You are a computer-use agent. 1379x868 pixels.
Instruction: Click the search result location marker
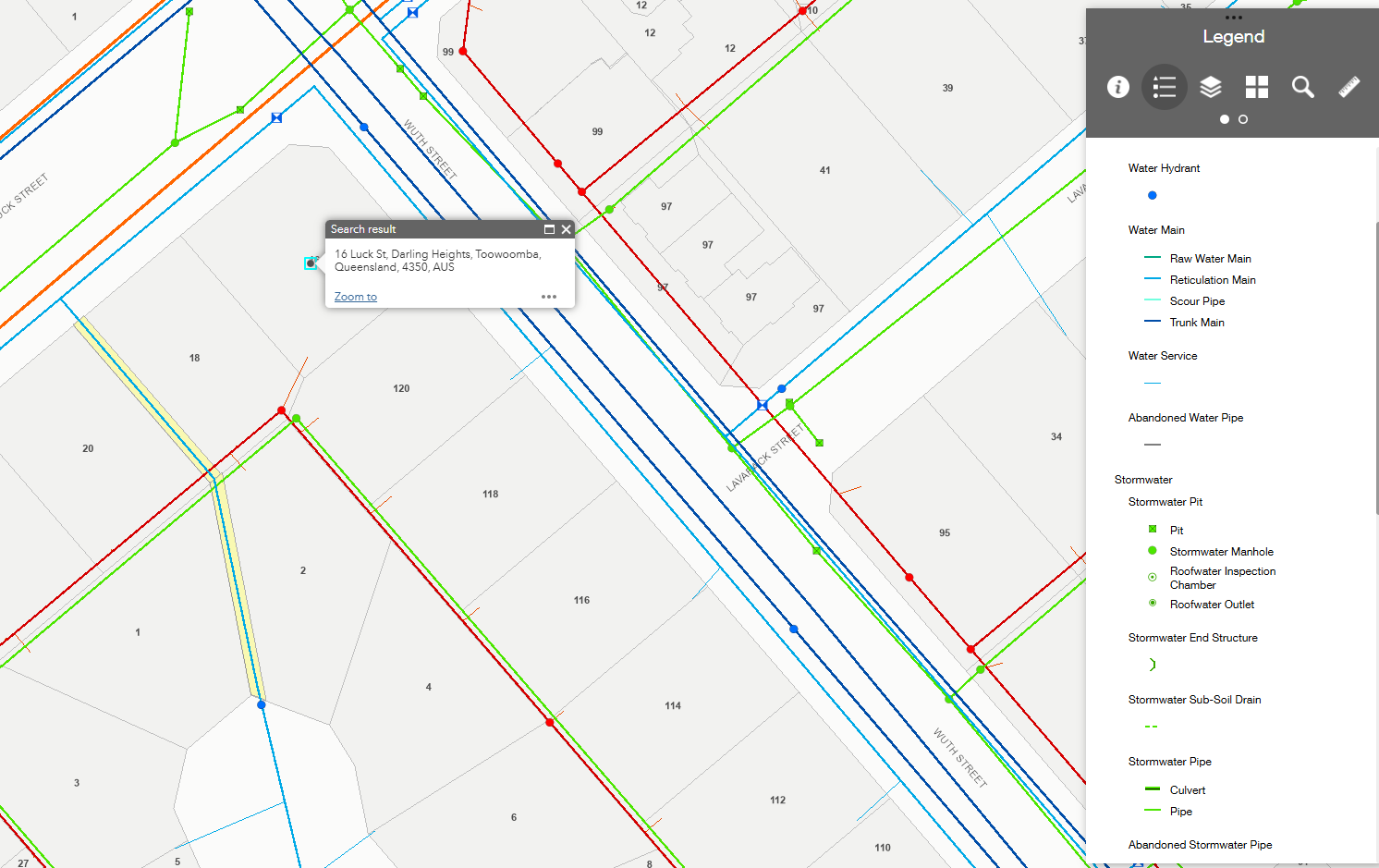click(311, 263)
